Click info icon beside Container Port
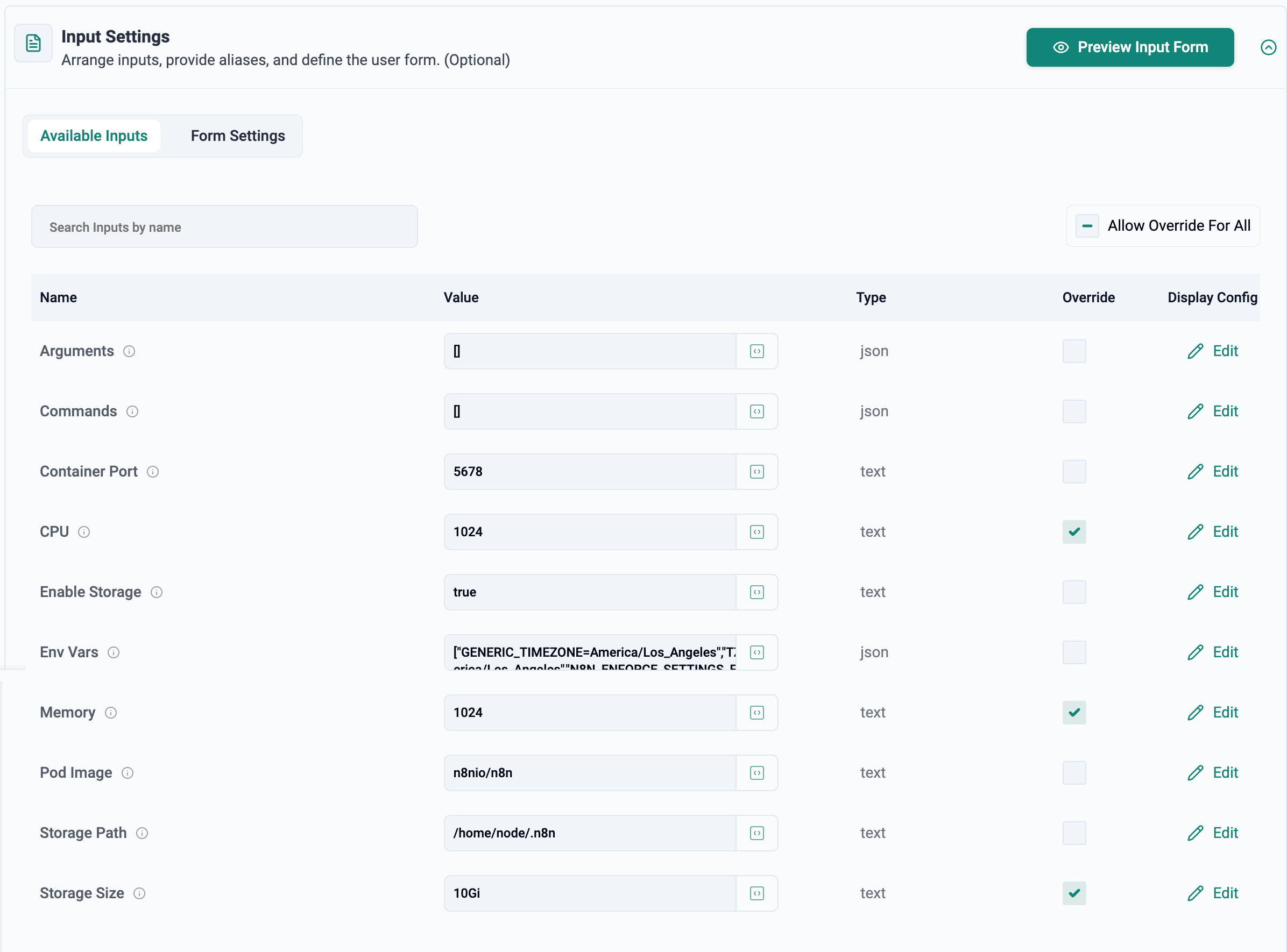The width and height of the screenshot is (1287, 952). pyautogui.click(x=153, y=471)
